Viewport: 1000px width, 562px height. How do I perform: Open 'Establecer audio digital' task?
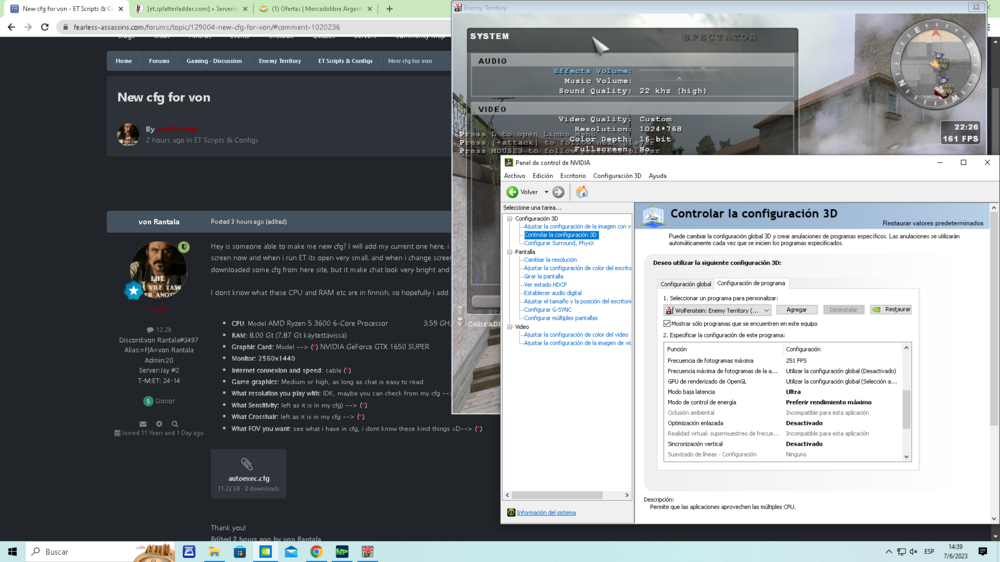tap(552, 293)
